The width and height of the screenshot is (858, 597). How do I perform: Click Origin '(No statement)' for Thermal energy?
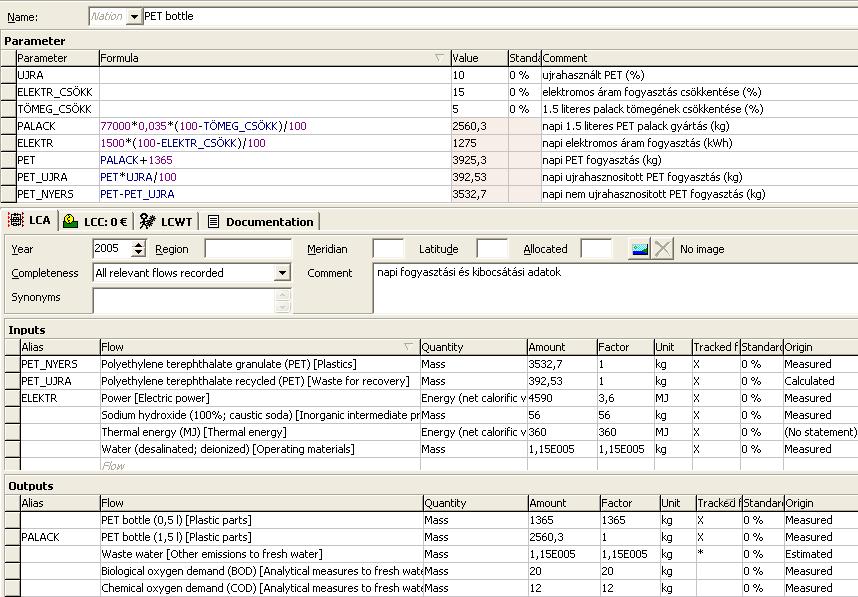pyautogui.click(x=820, y=432)
